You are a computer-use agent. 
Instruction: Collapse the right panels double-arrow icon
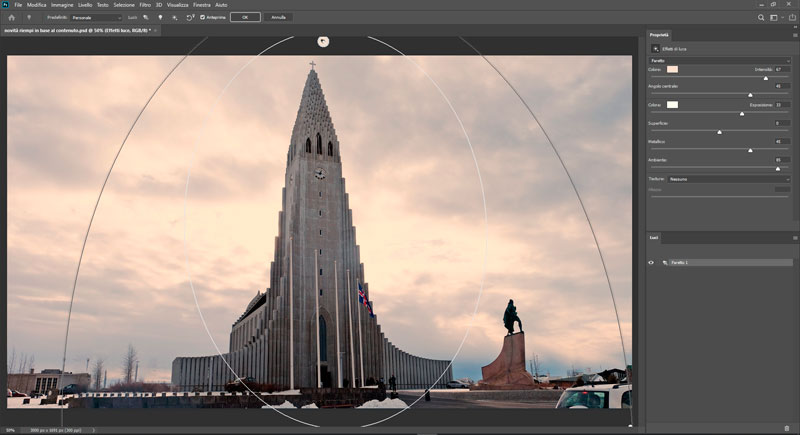tap(794, 27)
